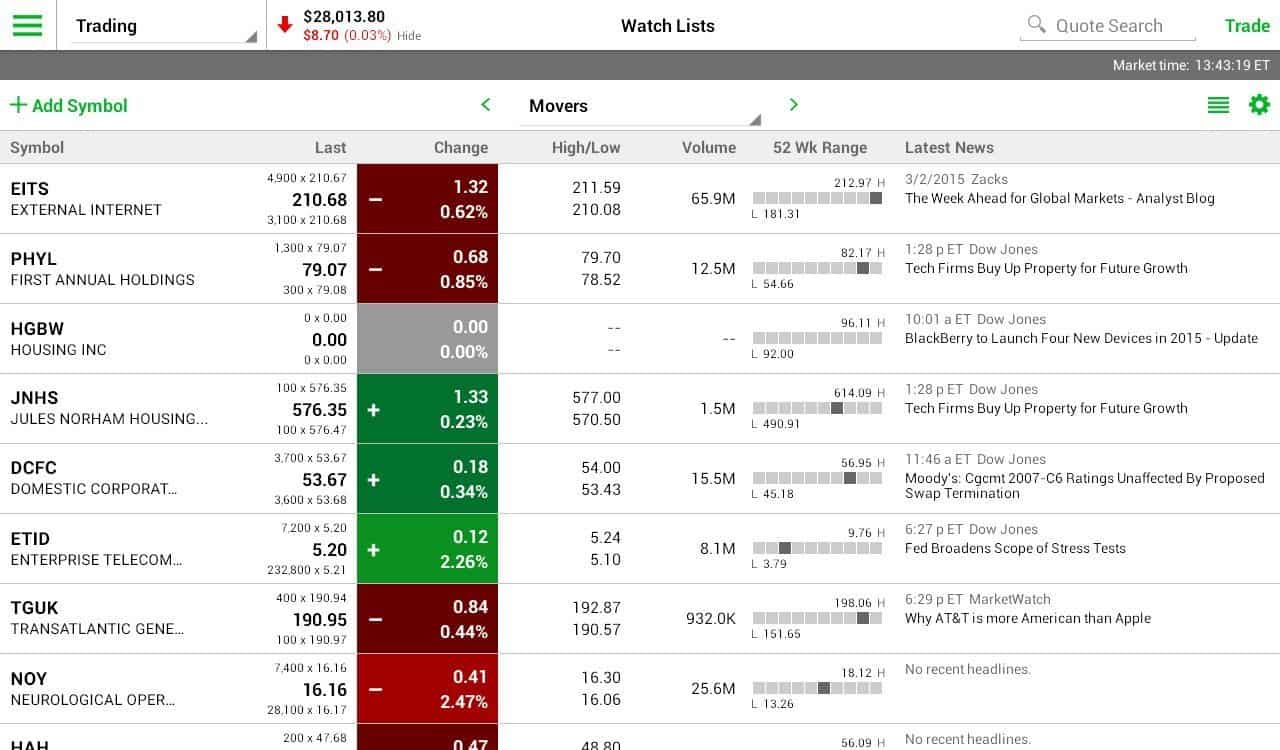Click TGUK volume 932.0K
1280x750 pixels.
click(711, 619)
